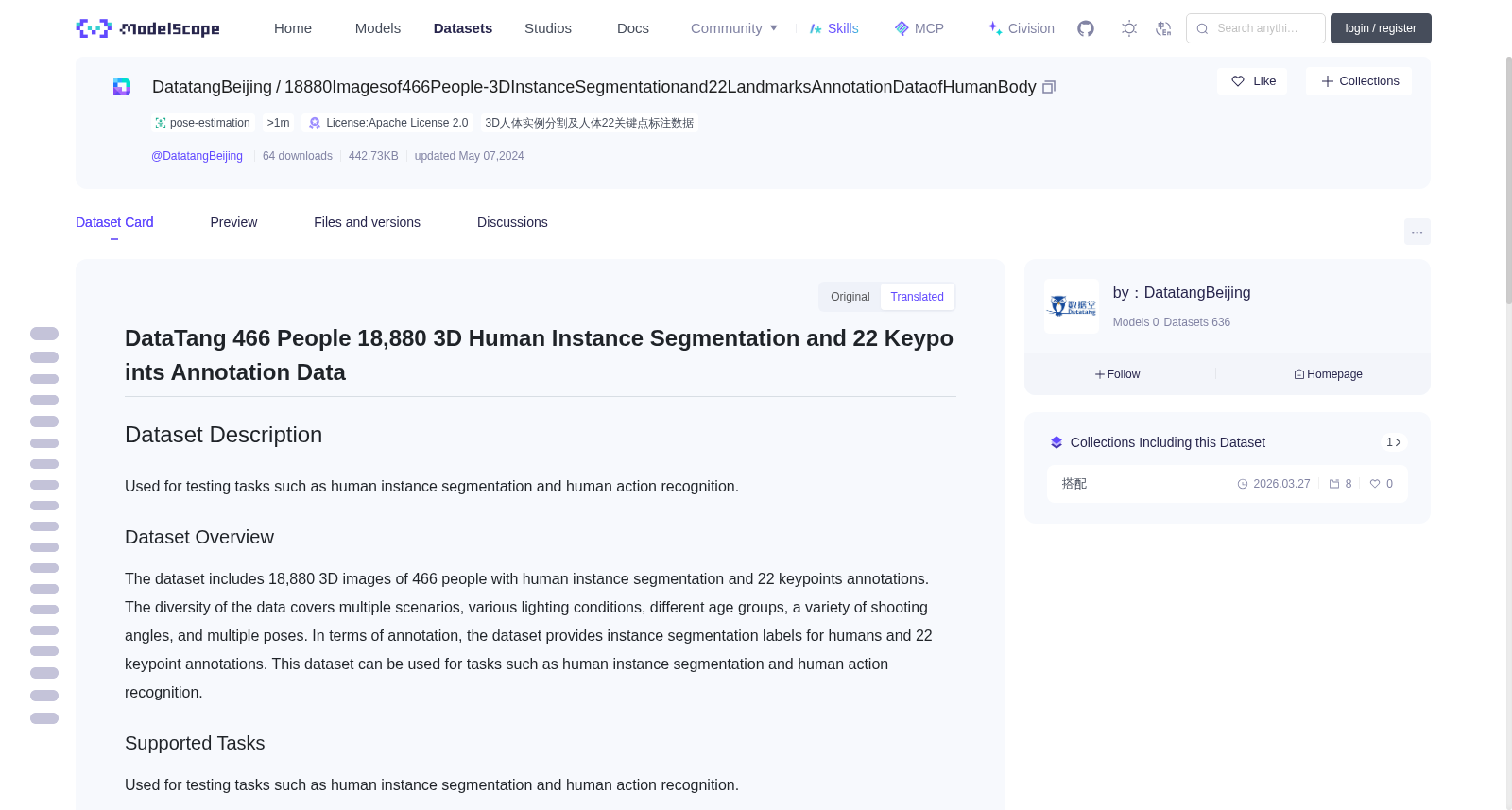Click the pose-estimation tag icon
1512x810 pixels.
point(161,123)
